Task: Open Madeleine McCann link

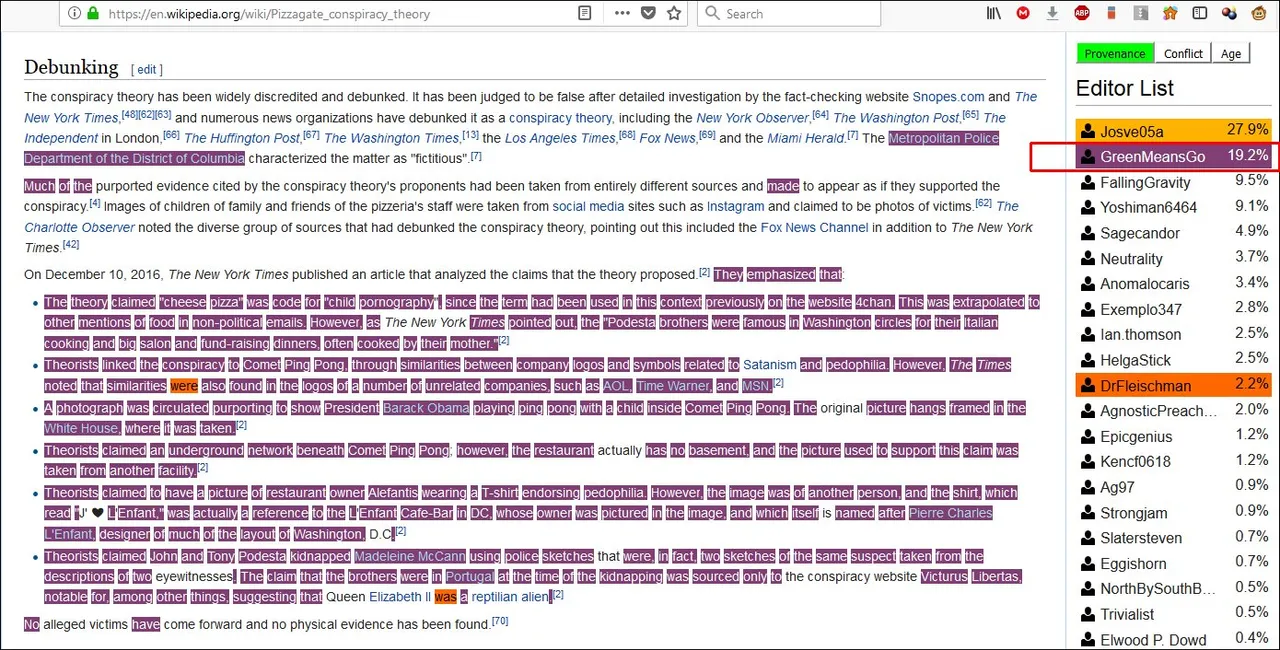Action: point(410,556)
